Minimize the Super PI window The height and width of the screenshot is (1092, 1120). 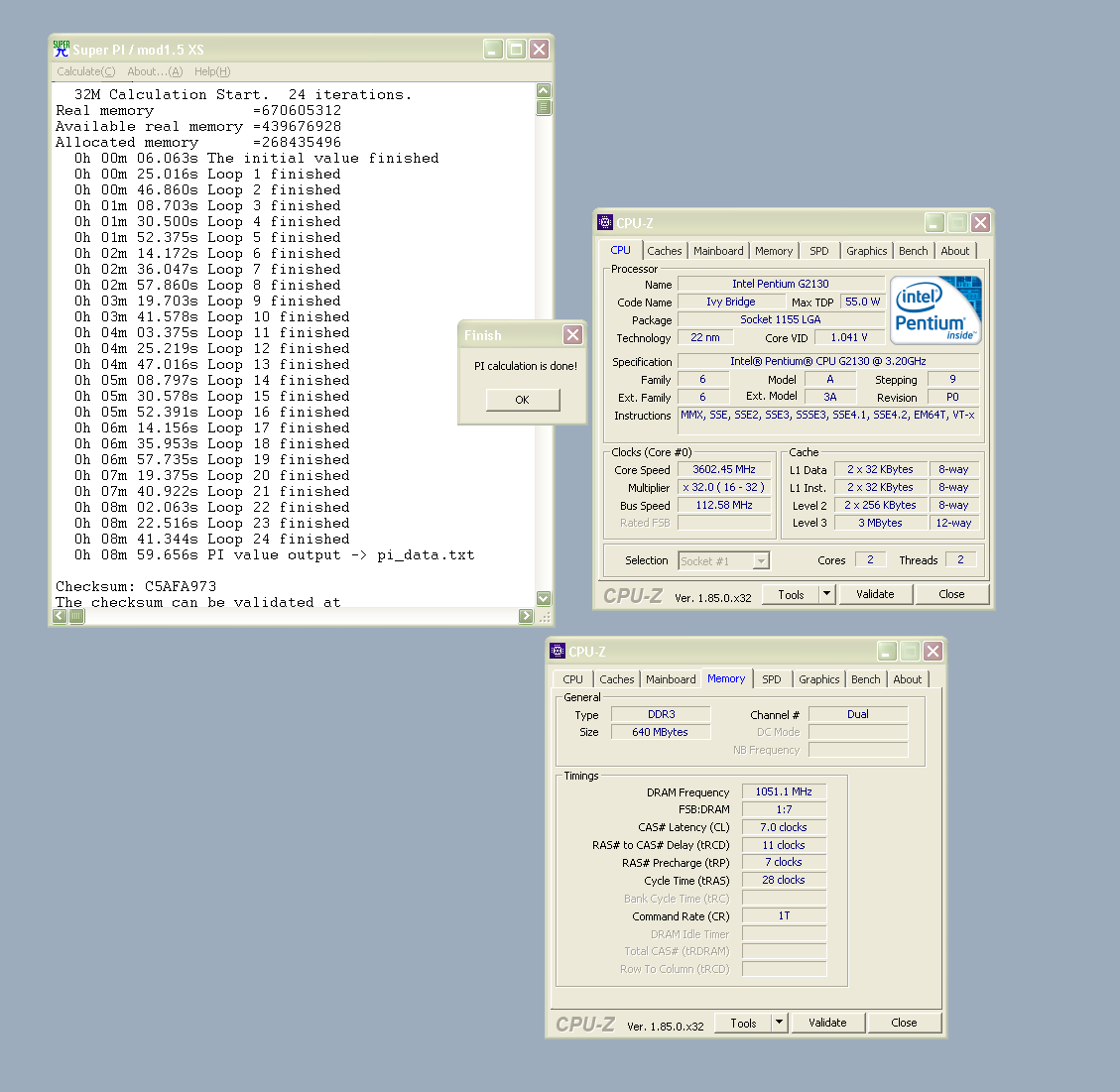(493, 50)
